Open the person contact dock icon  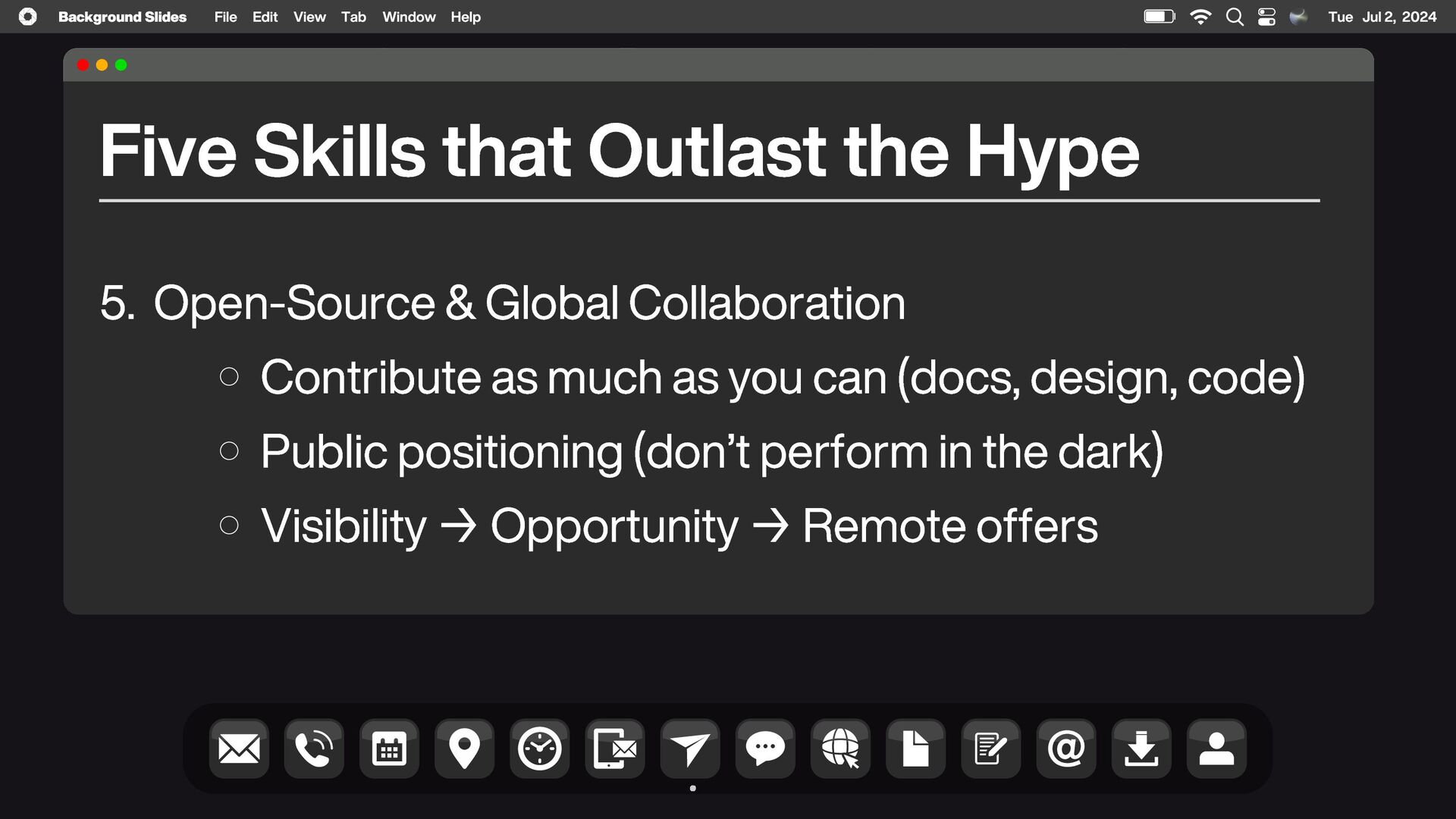(x=1216, y=749)
